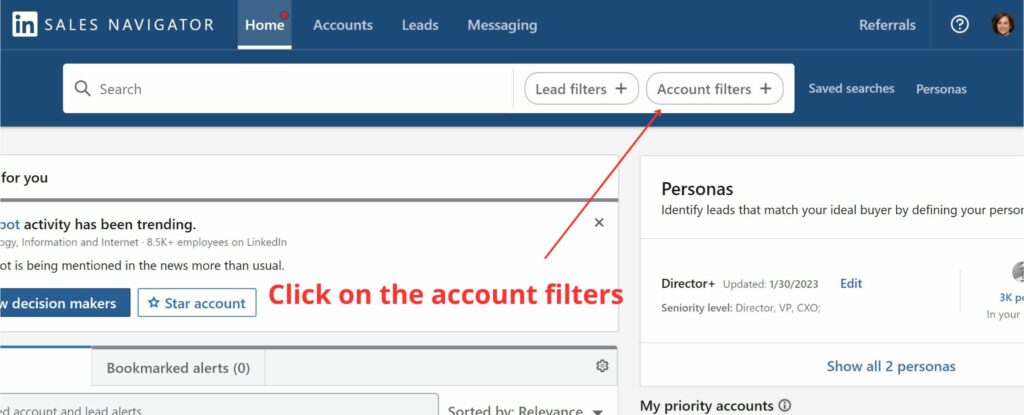This screenshot has height=415, width=1024.
Task: Click the plus icon on Account filters
Action: (x=766, y=89)
